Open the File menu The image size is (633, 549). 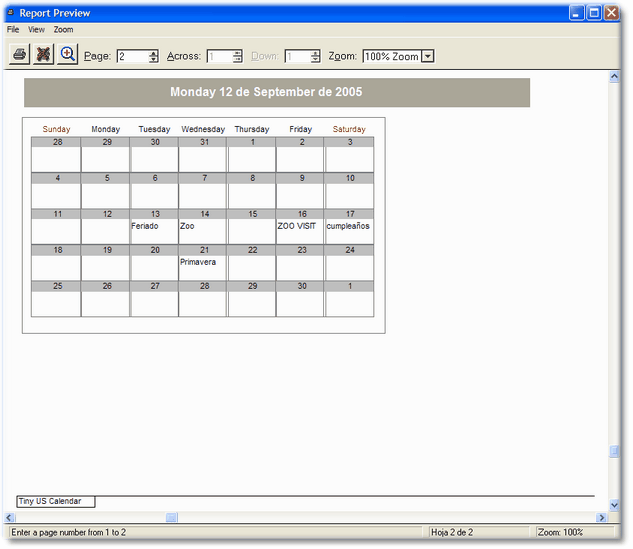[13, 29]
